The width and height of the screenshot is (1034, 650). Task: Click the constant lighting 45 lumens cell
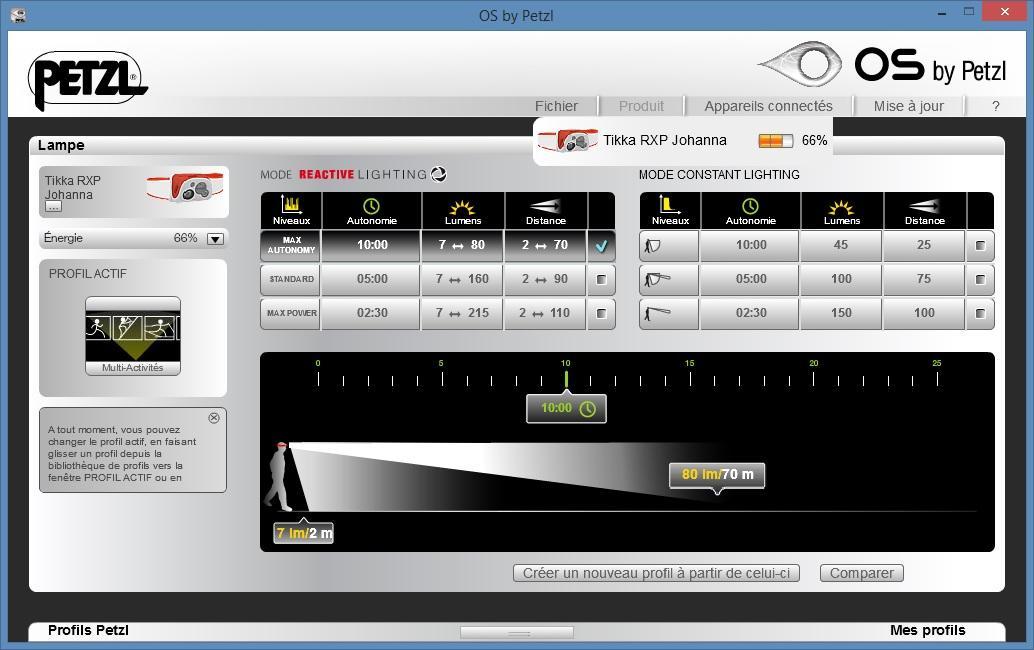(841, 245)
